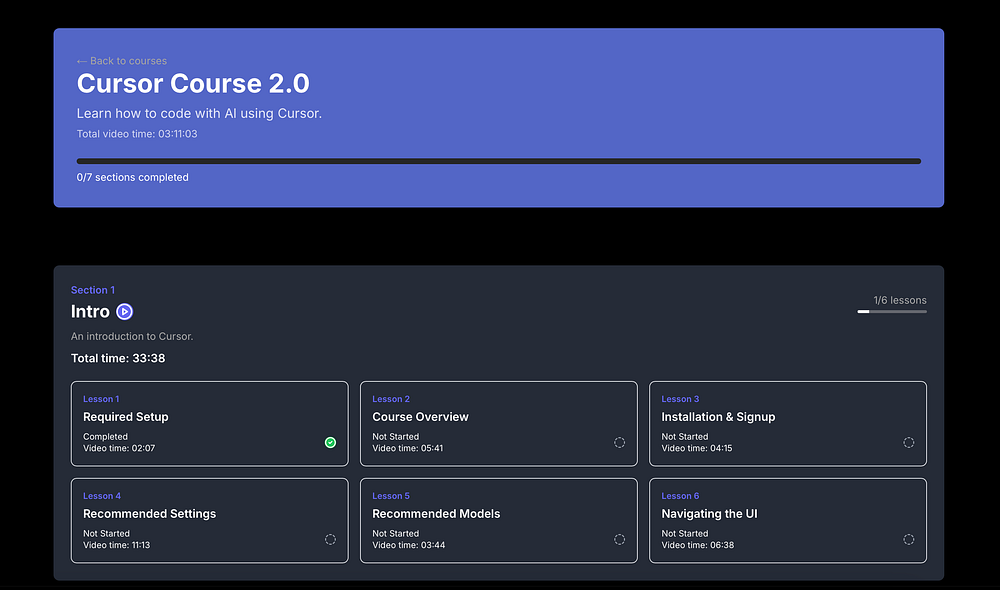Click Video time: 06:38 text

tap(698, 545)
